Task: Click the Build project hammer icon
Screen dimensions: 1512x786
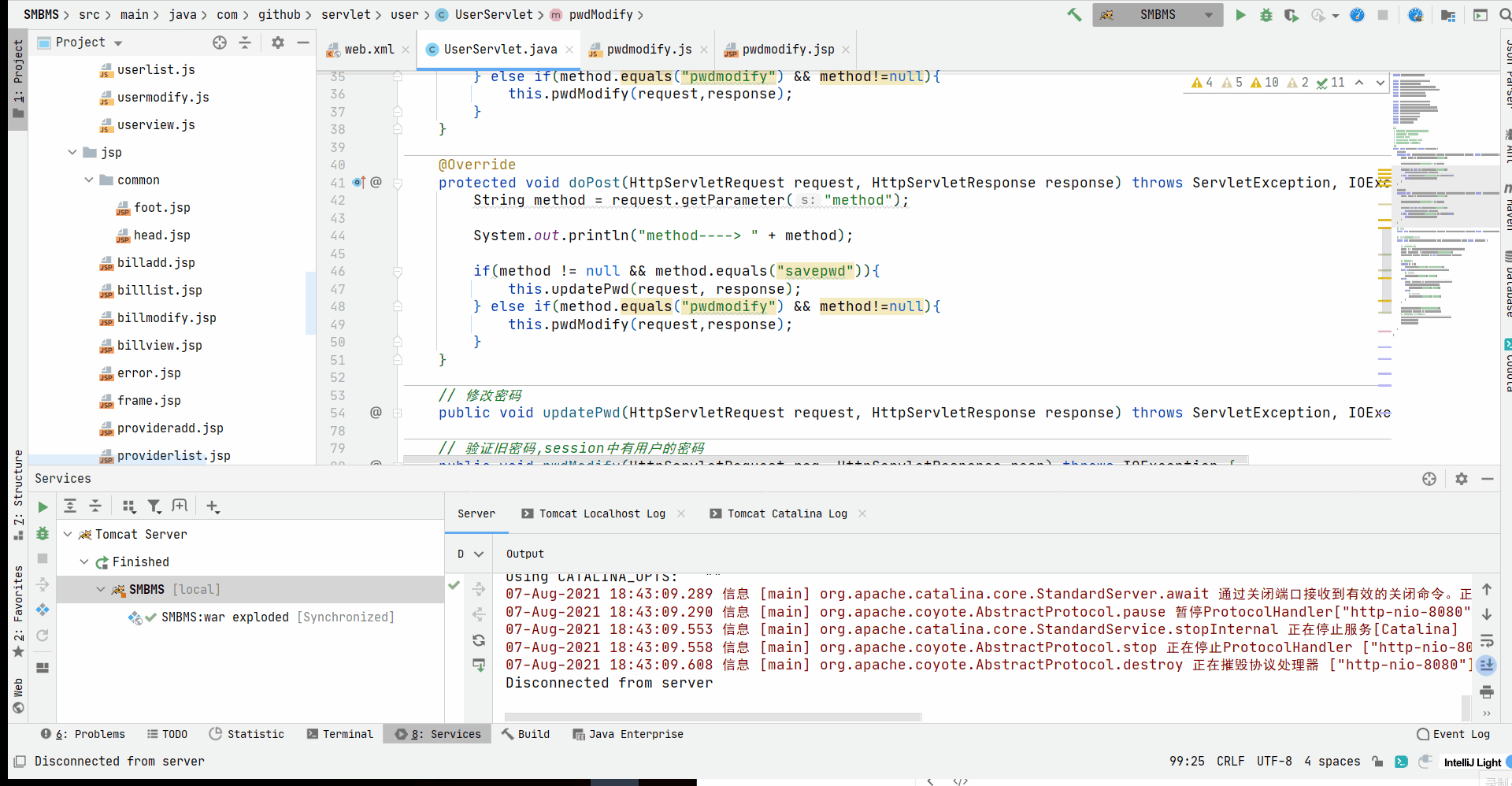Action: [x=1074, y=15]
